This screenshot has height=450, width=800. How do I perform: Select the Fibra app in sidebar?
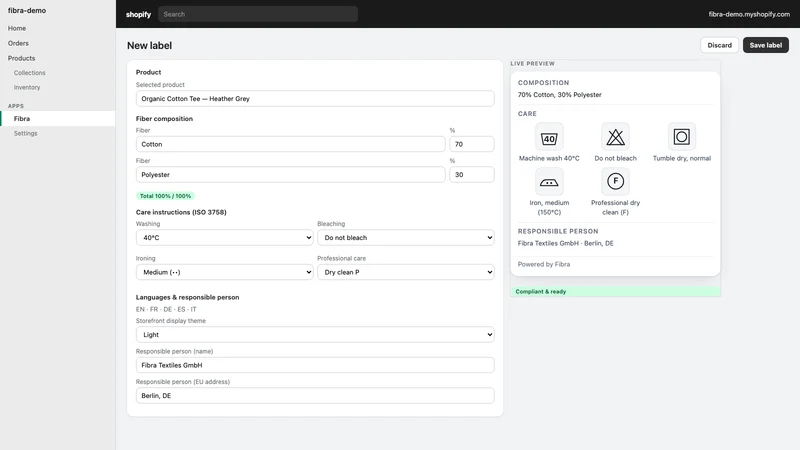point(58,118)
